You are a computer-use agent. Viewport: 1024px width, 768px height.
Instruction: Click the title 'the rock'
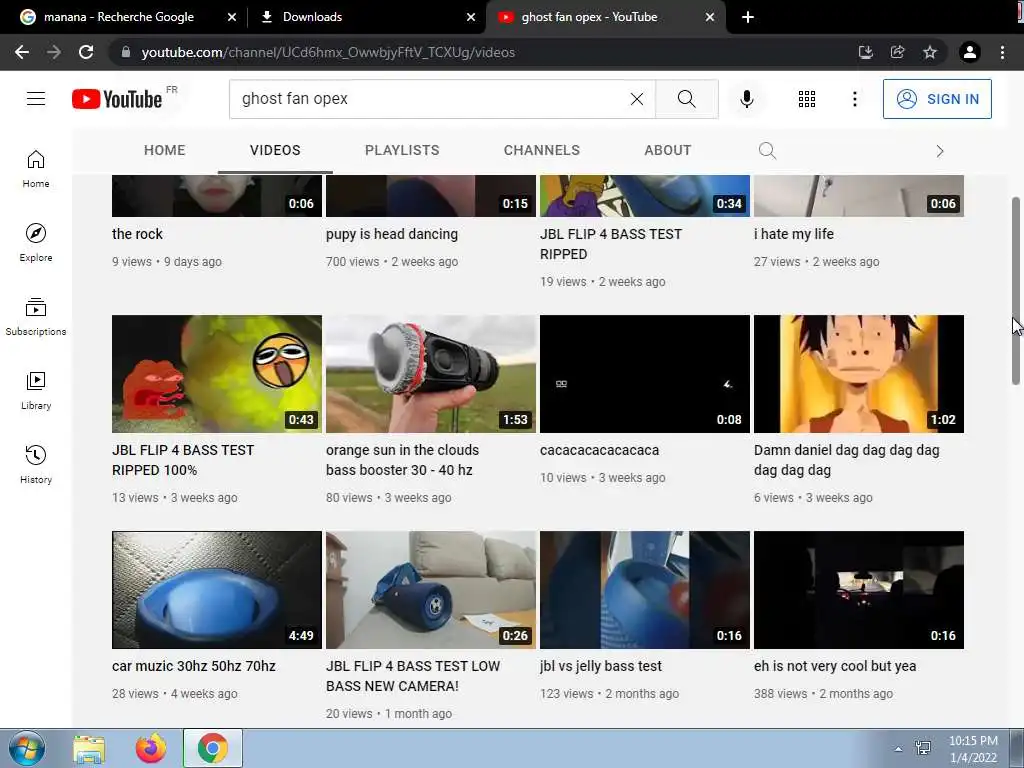coord(137,234)
